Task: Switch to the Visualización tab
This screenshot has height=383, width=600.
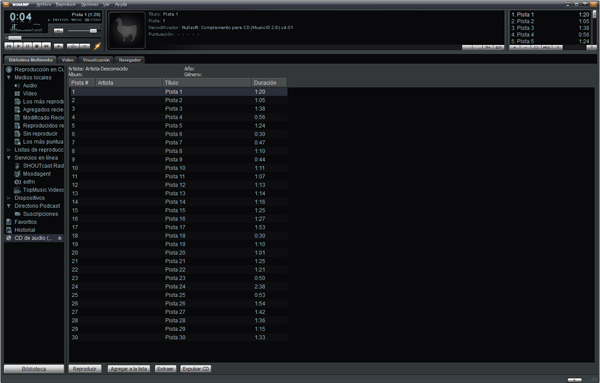Action: (96, 60)
